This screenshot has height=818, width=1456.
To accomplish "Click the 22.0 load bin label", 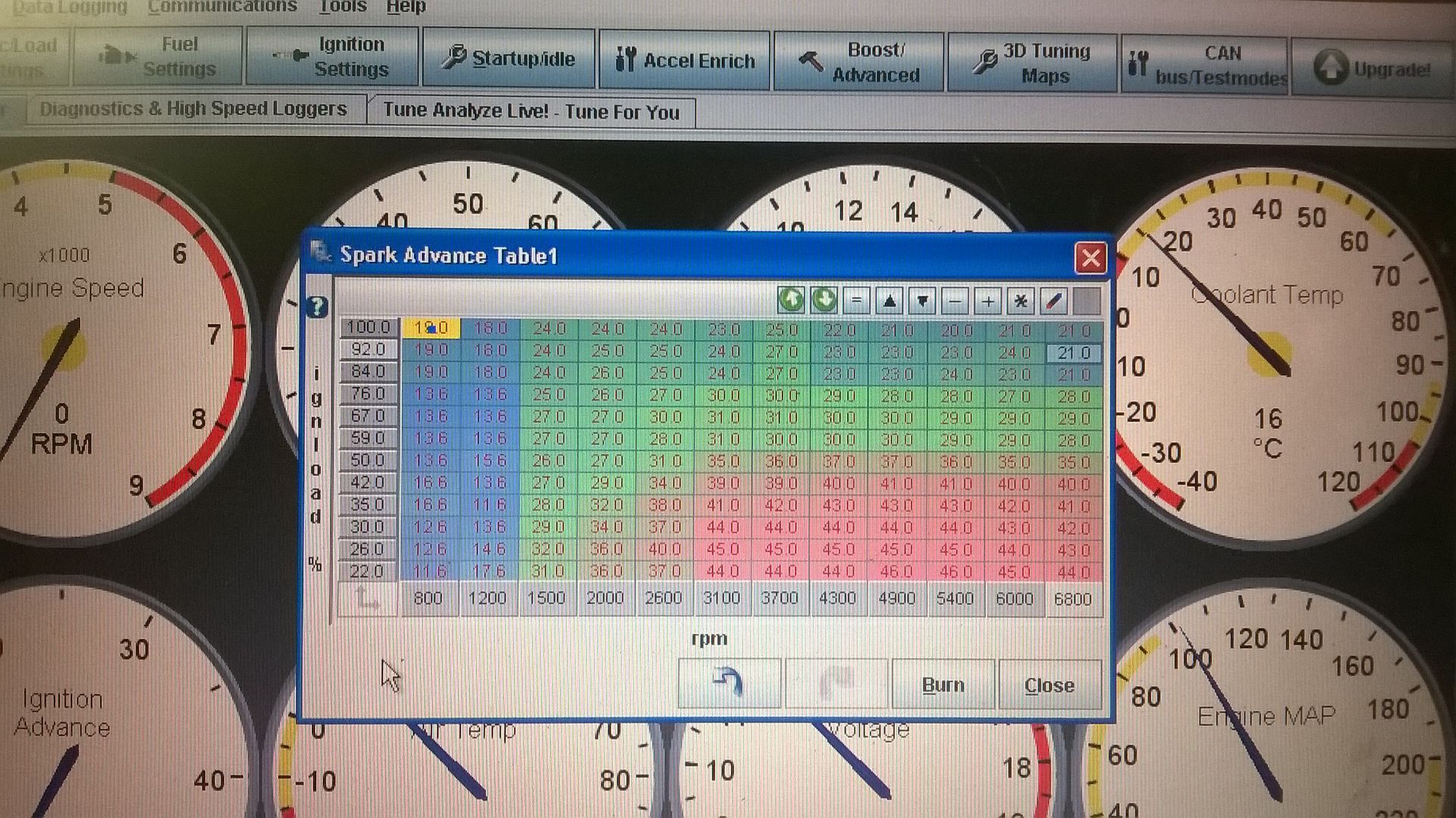I will (369, 571).
